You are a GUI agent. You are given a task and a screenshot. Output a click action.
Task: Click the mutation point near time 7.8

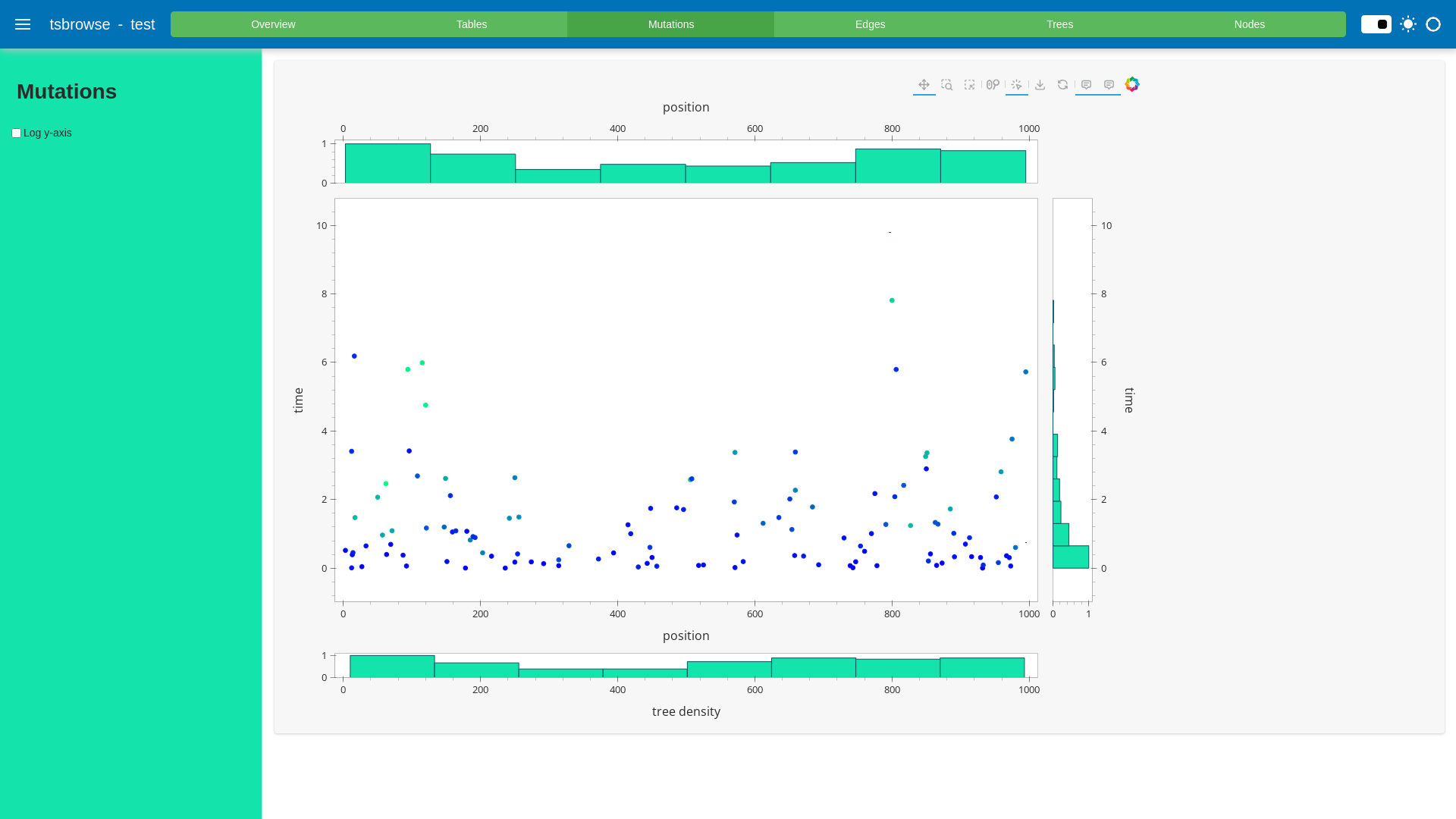(x=892, y=300)
